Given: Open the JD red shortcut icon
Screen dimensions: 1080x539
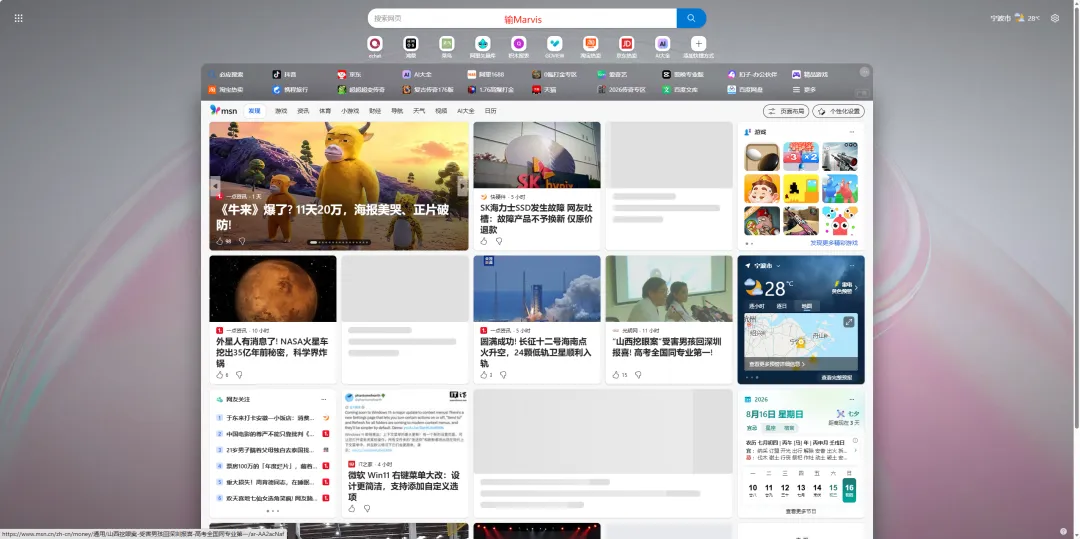Looking at the screenshot, I should point(626,43).
